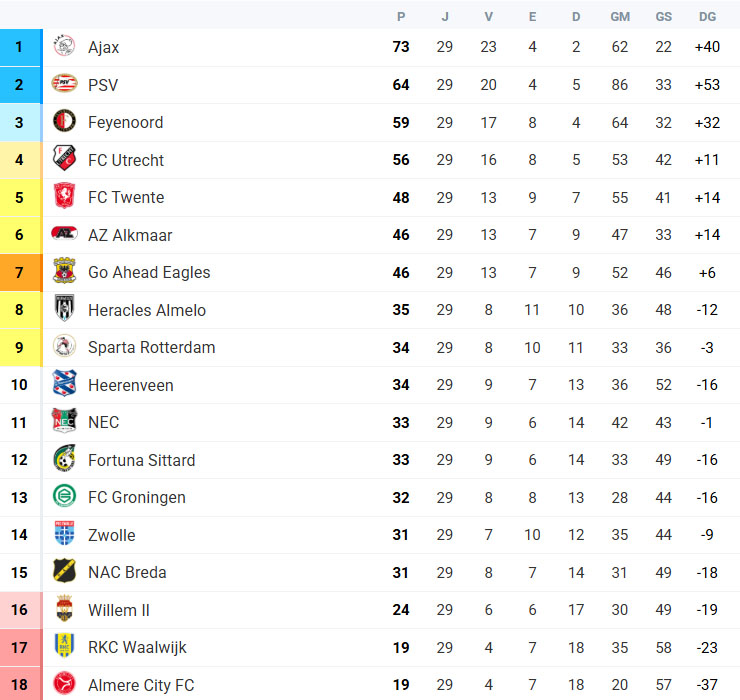Open the Sparta Rotterdam team link
This screenshot has width=740, height=700.
[x=151, y=347]
